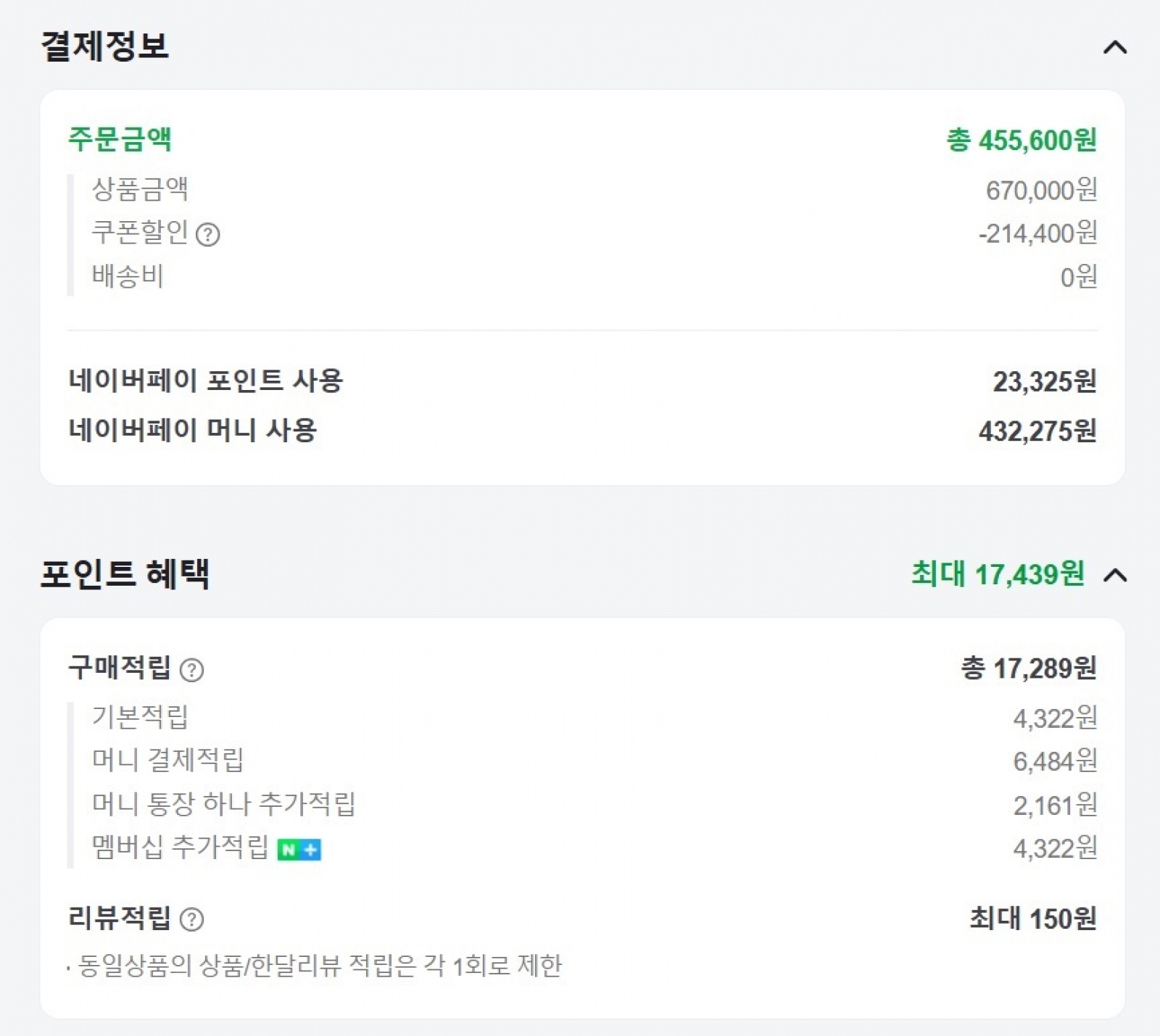Select the 포인트 혜택 section title
This screenshot has height=1036, width=1160.
[x=125, y=574]
